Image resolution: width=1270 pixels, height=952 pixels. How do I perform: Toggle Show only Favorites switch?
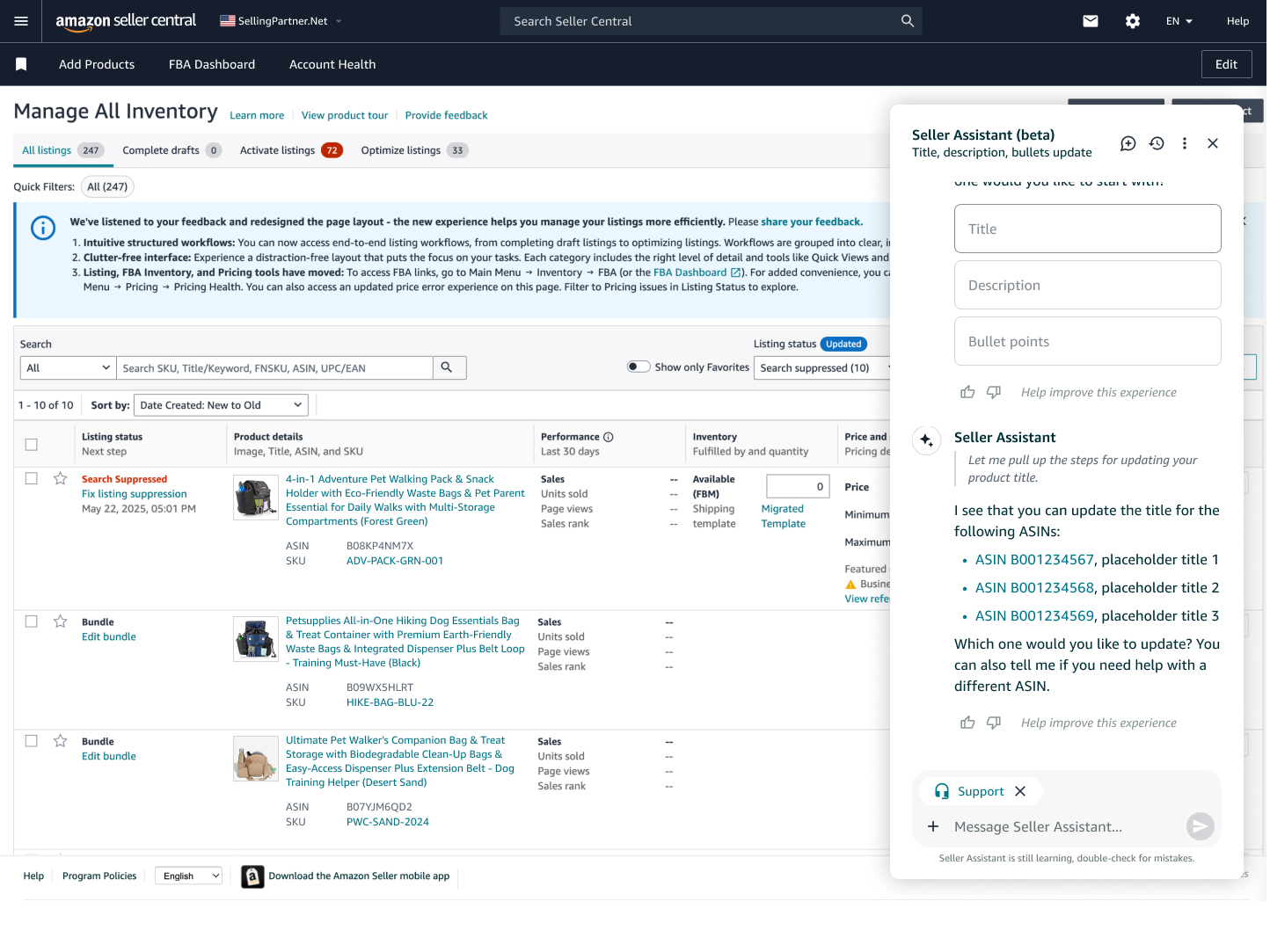(x=639, y=367)
